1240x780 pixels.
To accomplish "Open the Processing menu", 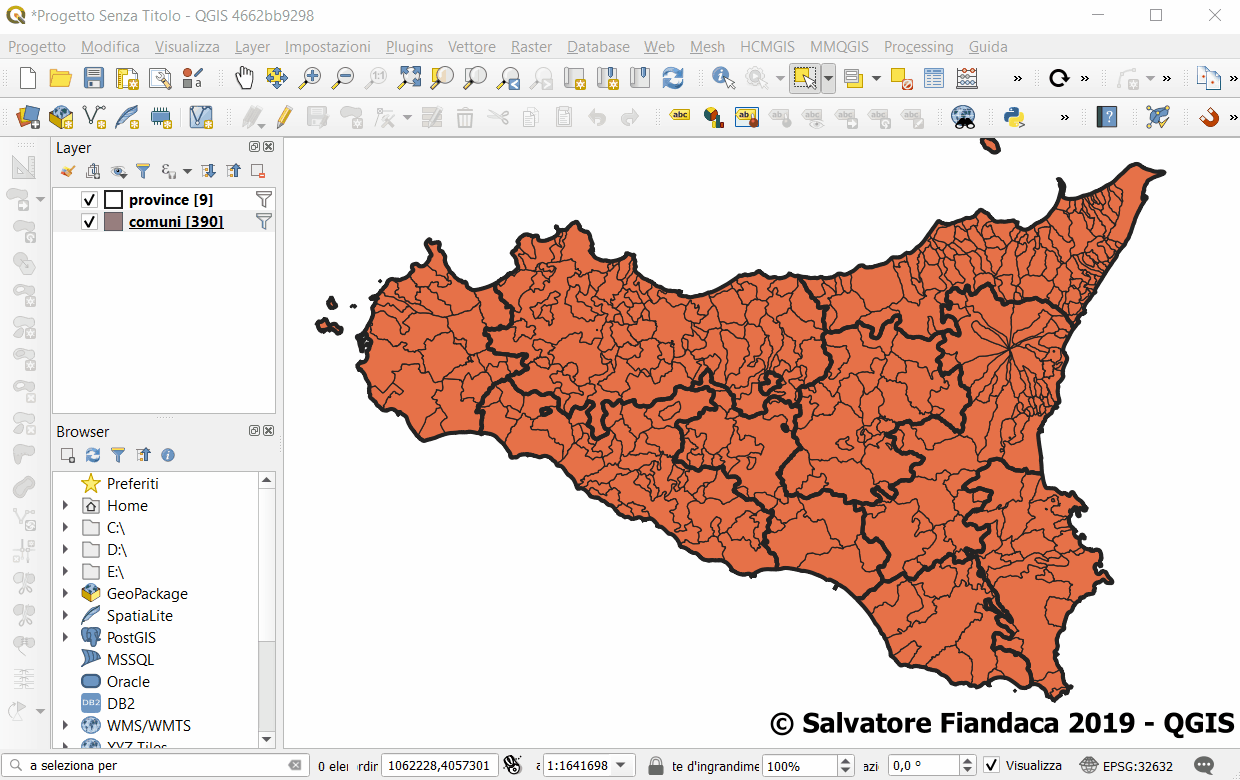I will pyautogui.click(x=918, y=47).
